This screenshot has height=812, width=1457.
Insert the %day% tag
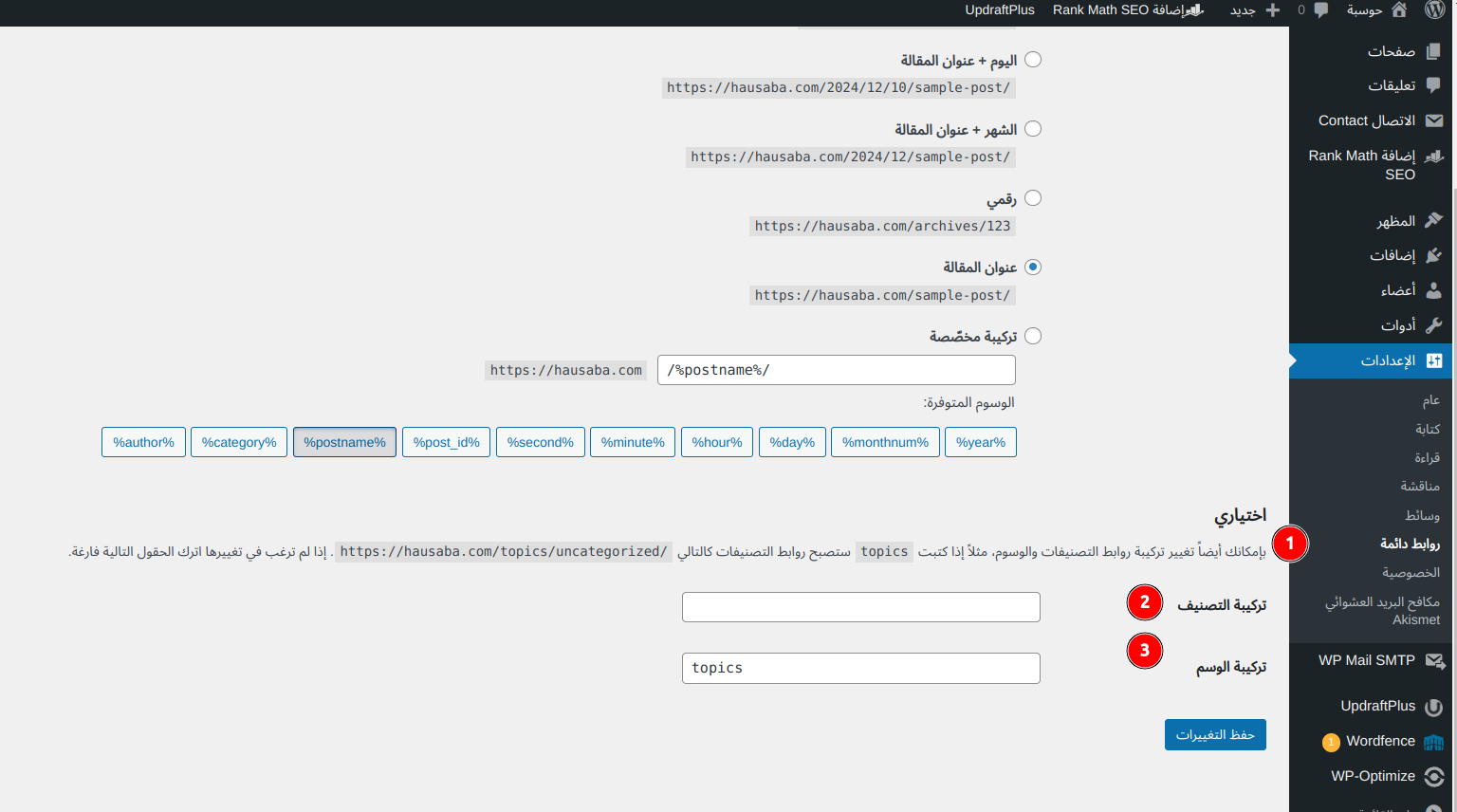pos(792,442)
